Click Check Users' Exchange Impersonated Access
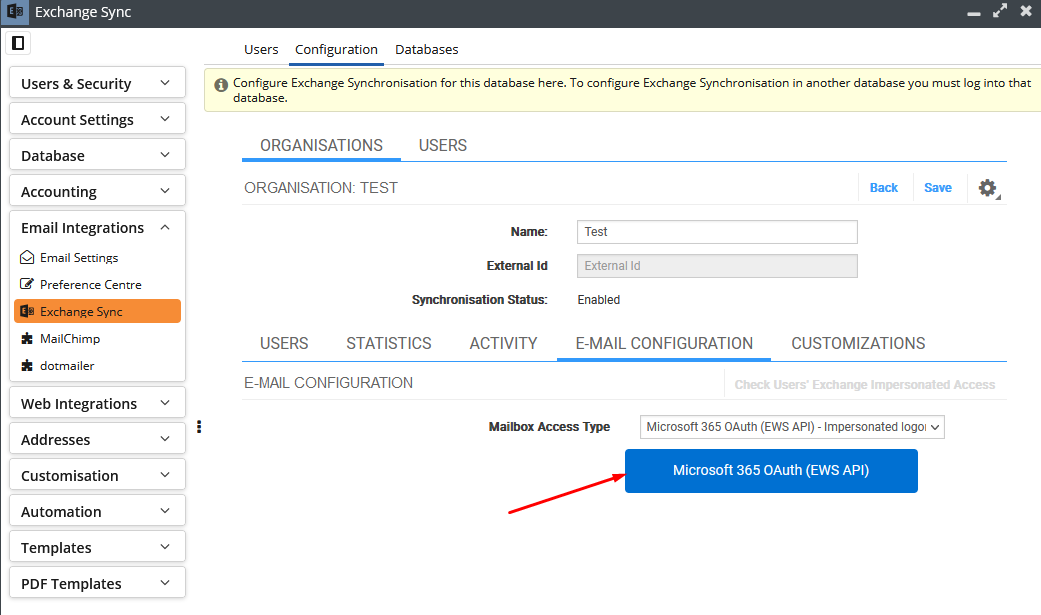Screen dimensions: 1041x615 pyautogui.click(x=864, y=385)
